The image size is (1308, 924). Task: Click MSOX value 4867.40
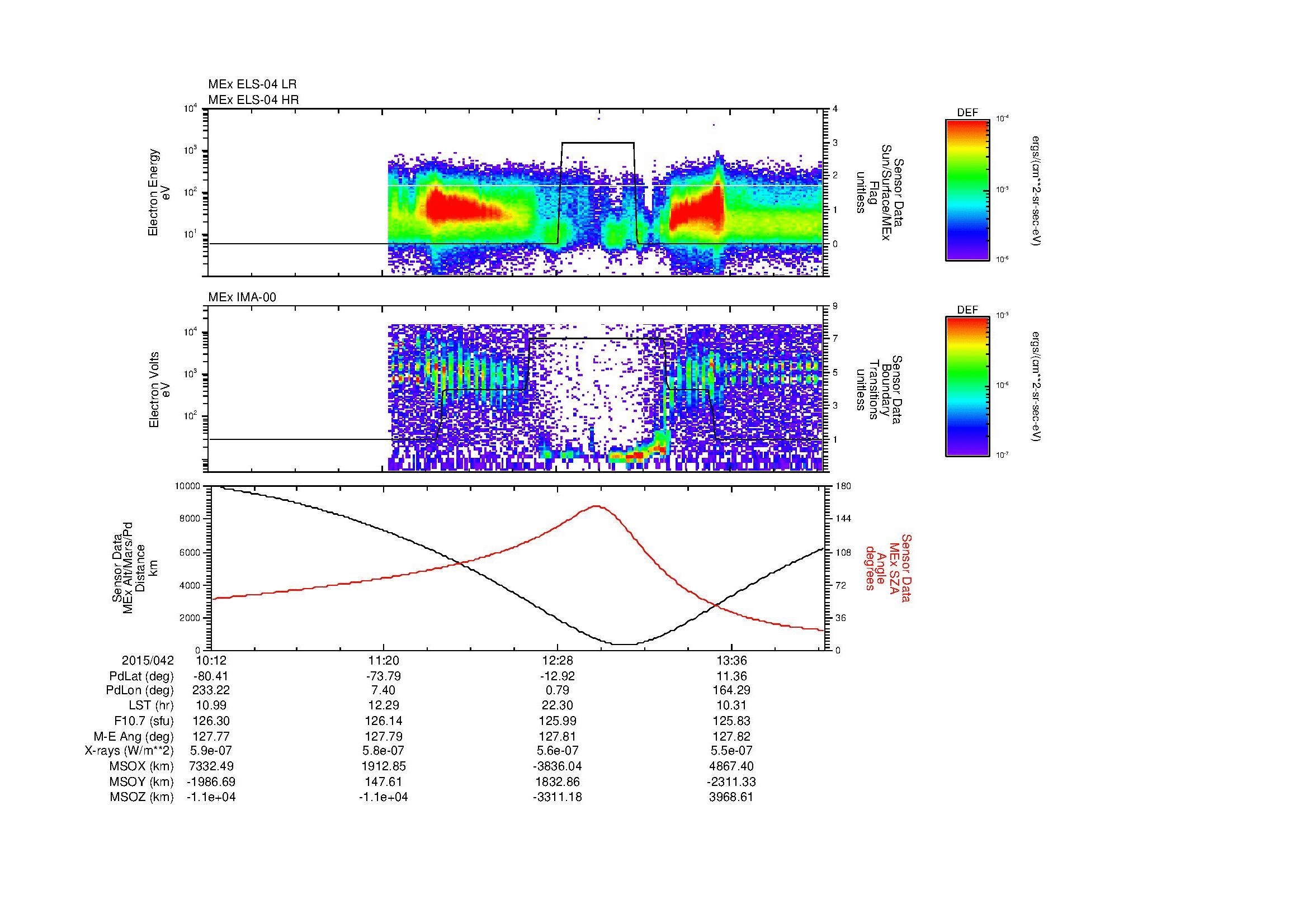[731, 767]
